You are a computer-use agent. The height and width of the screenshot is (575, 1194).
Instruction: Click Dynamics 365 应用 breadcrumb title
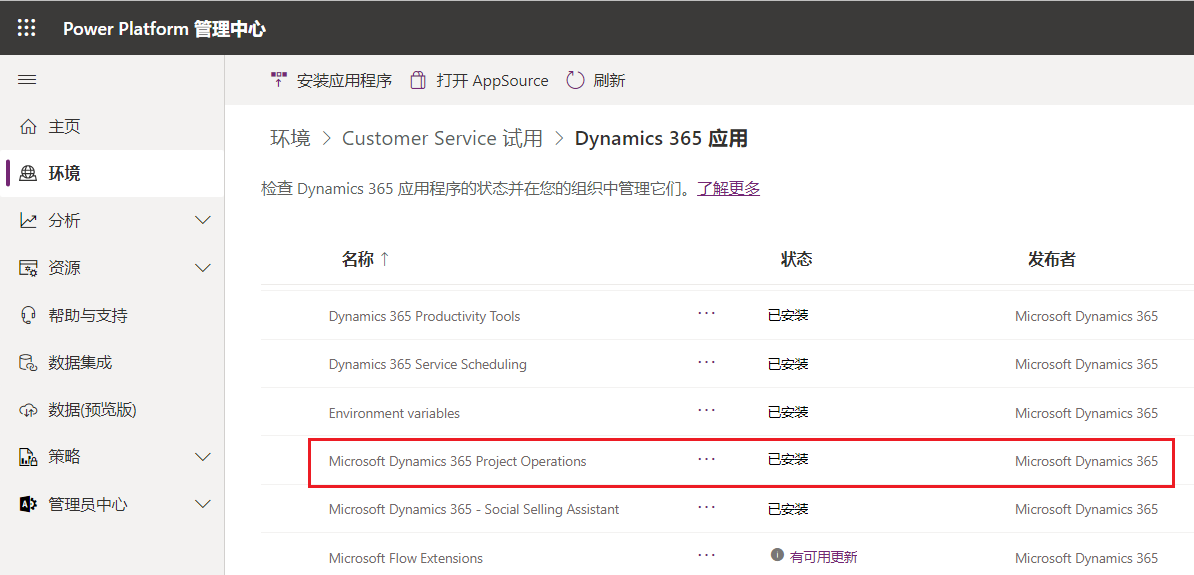(661, 139)
